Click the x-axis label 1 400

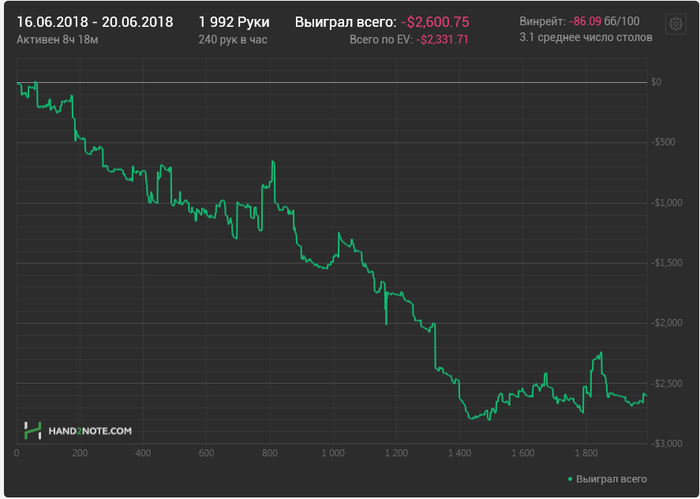point(460,453)
